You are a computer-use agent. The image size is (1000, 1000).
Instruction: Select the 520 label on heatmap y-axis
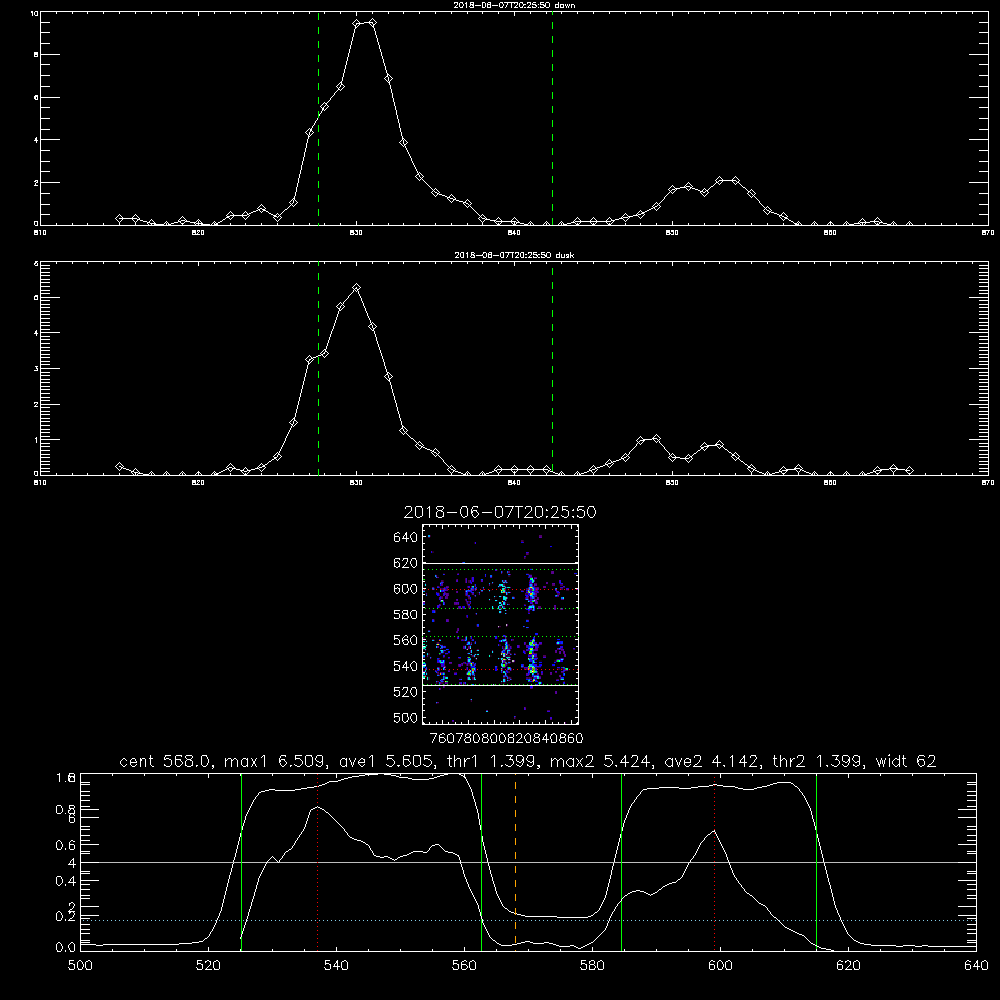(406, 692)
